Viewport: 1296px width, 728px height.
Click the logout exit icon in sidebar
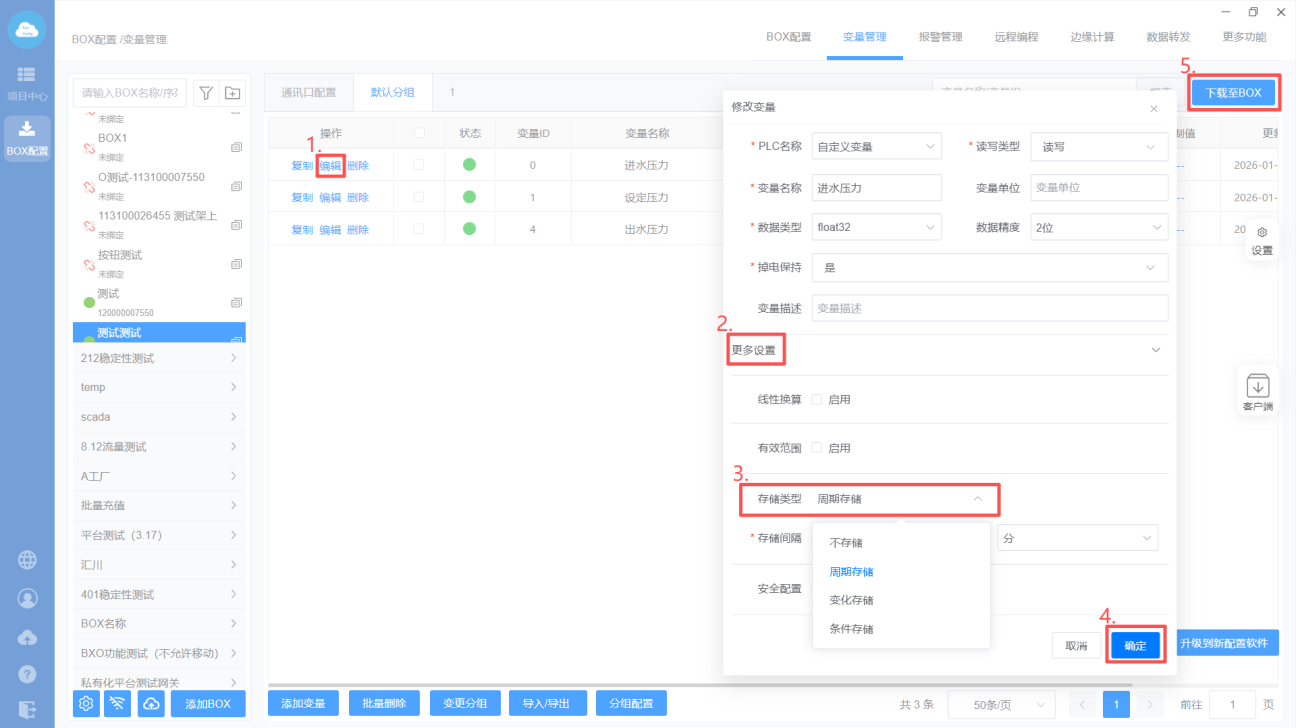[27, 709]
